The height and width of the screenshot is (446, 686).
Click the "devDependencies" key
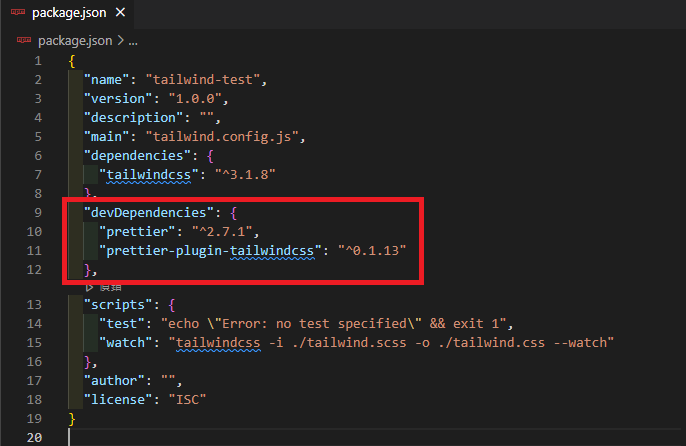tap(148, 213)
